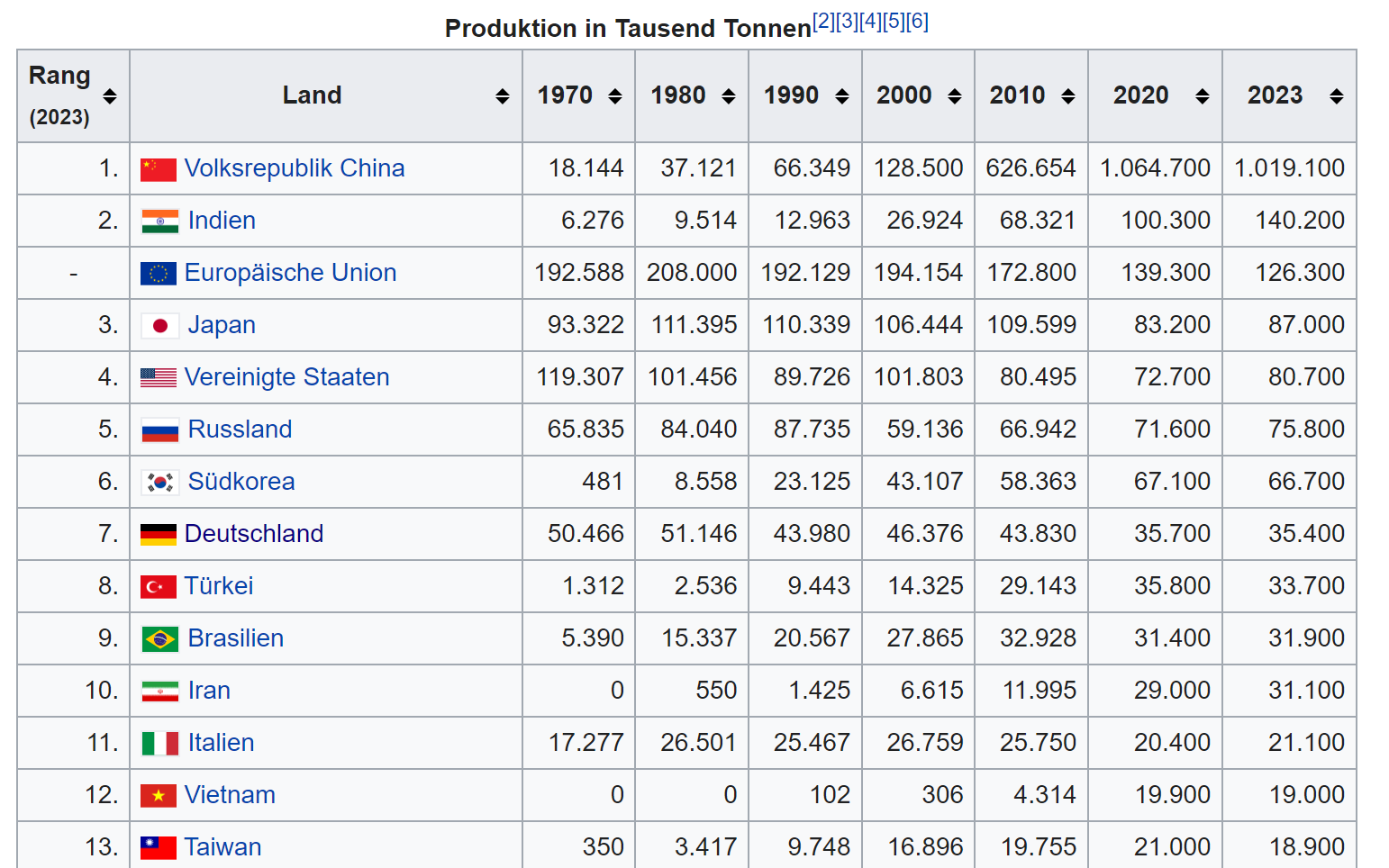
Task: Click the Land column header text
Action: click(x=313, y=95)
